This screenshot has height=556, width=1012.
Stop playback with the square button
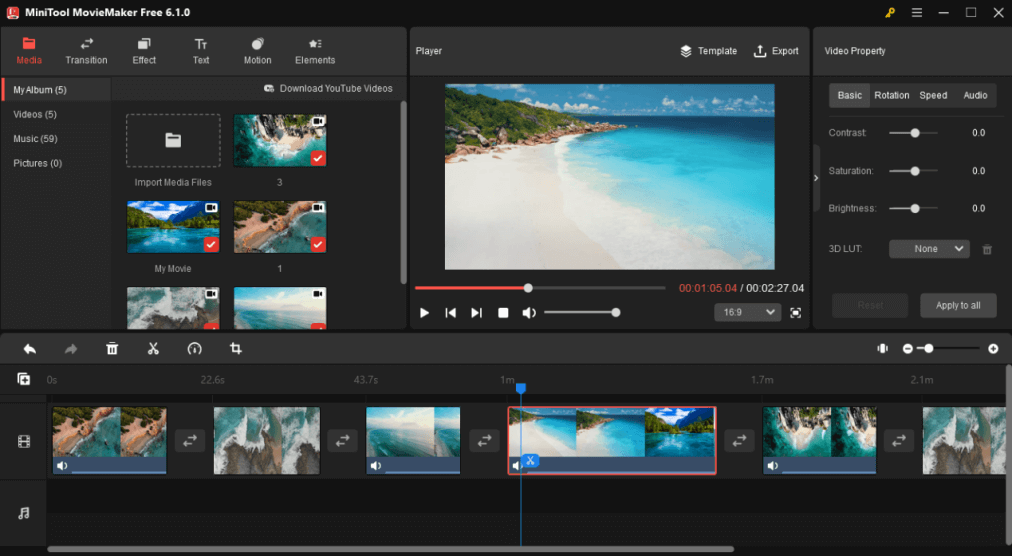503,313
